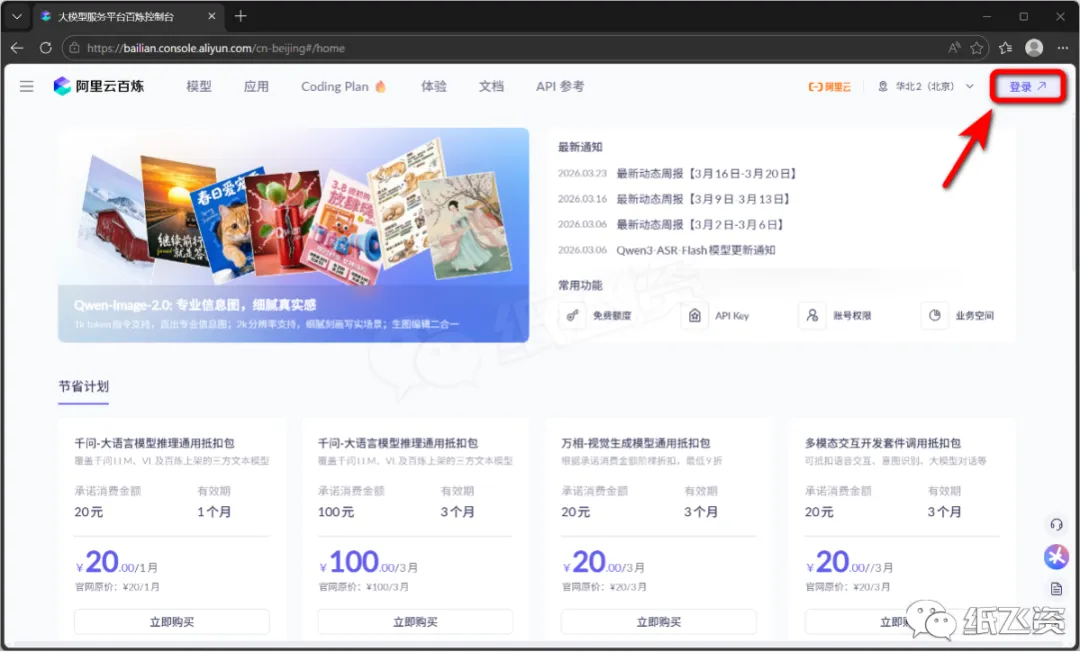Open the API 参考 menu item
The image size is (1080, 652).
560,86
